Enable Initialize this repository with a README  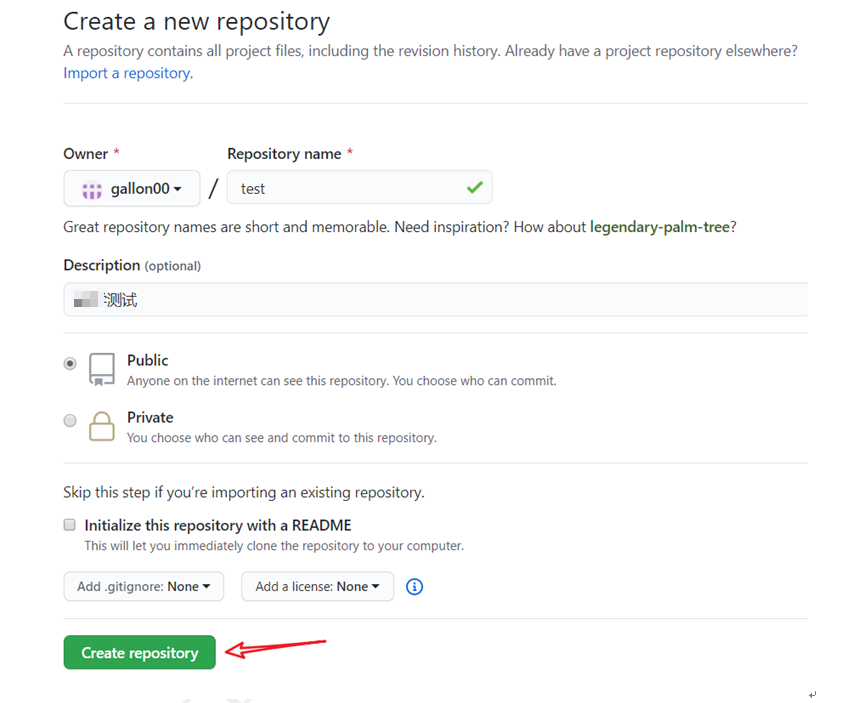(x=70, y=525)
